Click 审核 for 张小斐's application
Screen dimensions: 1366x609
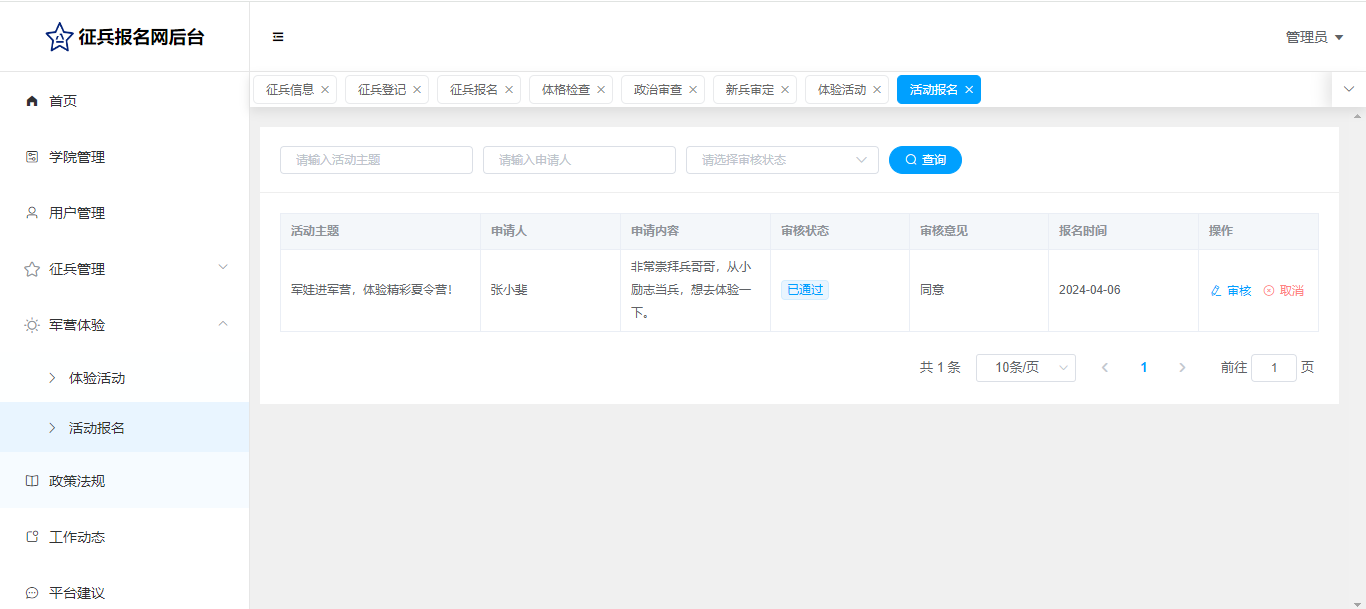[1231, 291]
